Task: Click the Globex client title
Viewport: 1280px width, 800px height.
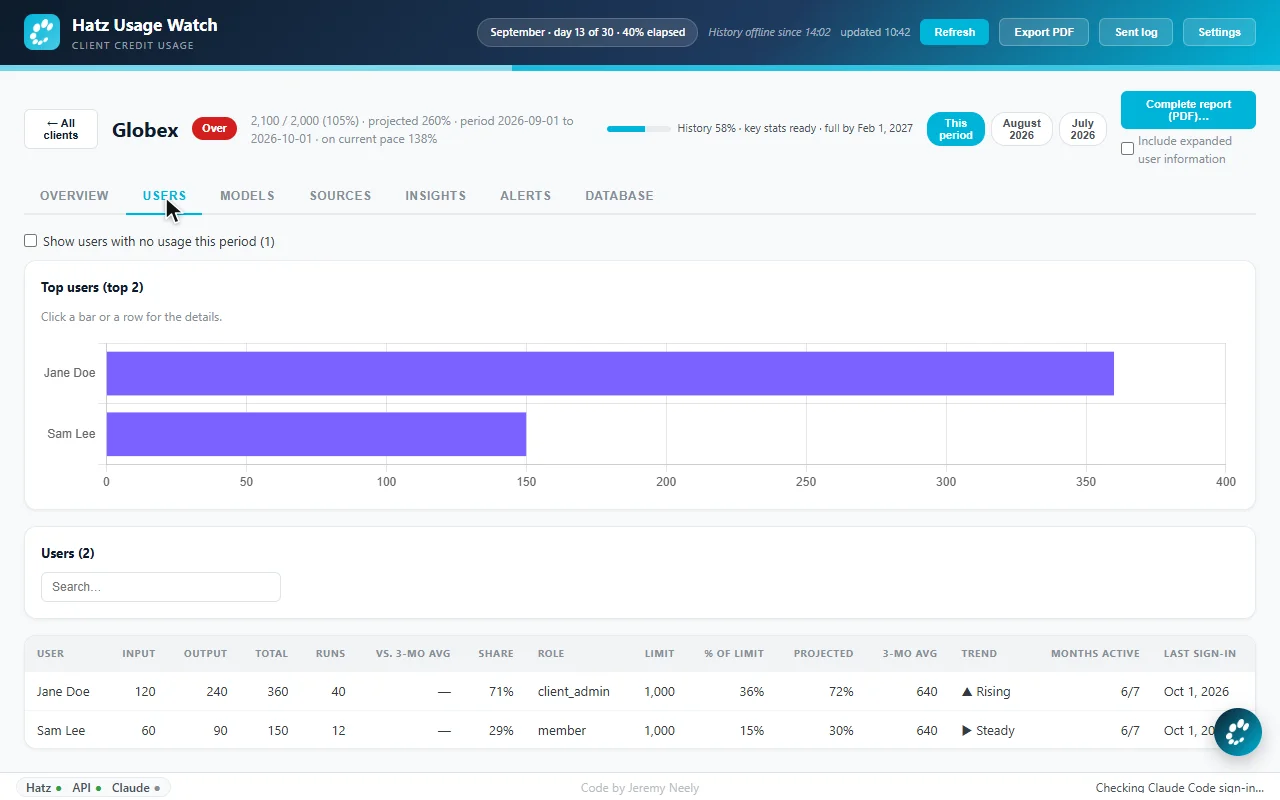Action: (x=145, y=129)
